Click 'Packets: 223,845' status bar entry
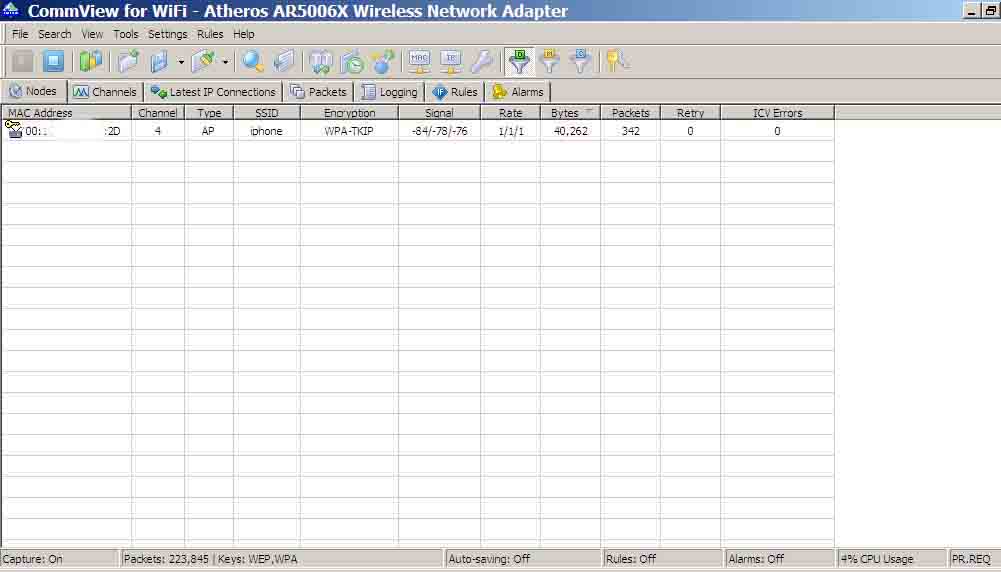 pos(166,559)
